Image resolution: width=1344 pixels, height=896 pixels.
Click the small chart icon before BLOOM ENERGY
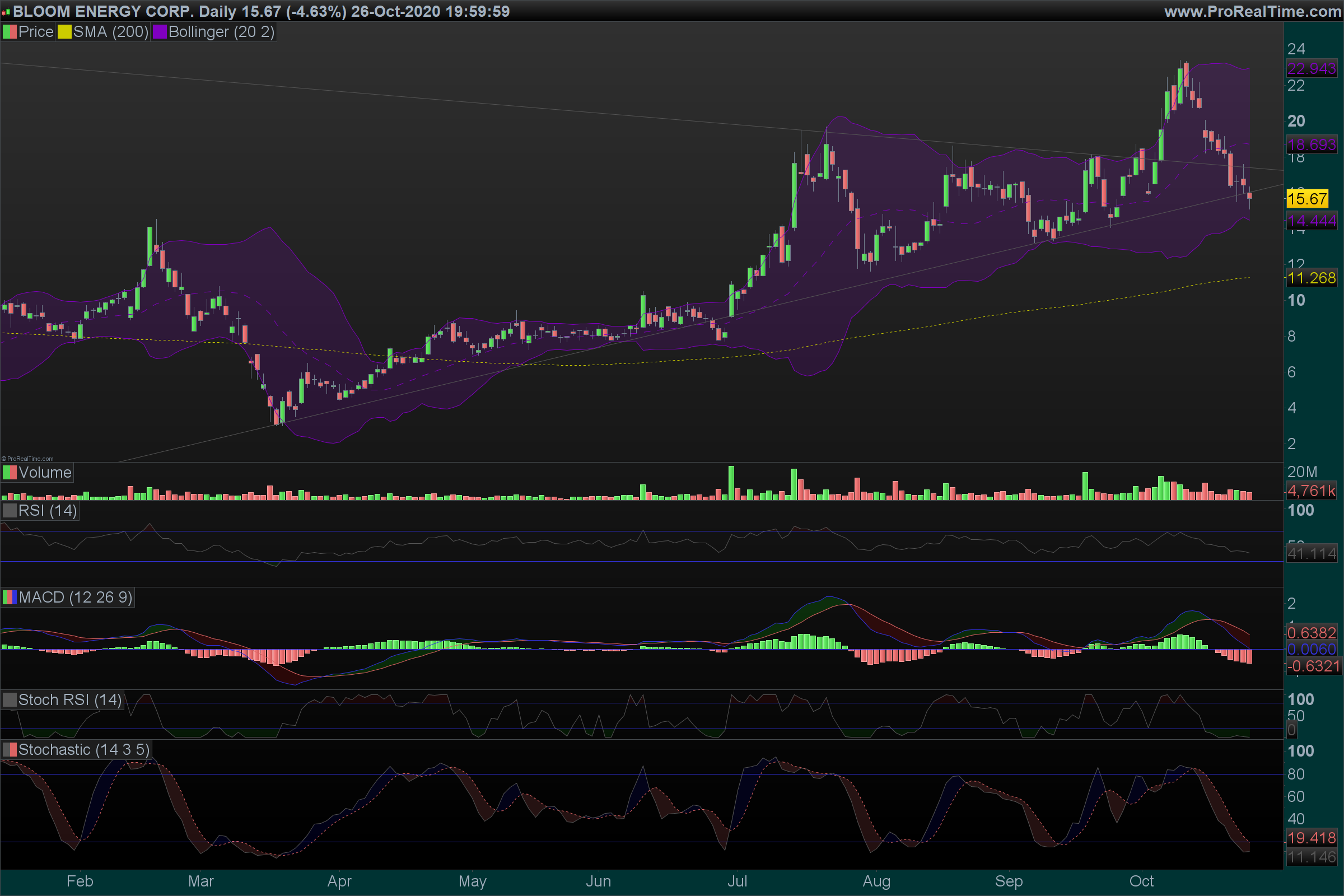[x=6, y=11]
